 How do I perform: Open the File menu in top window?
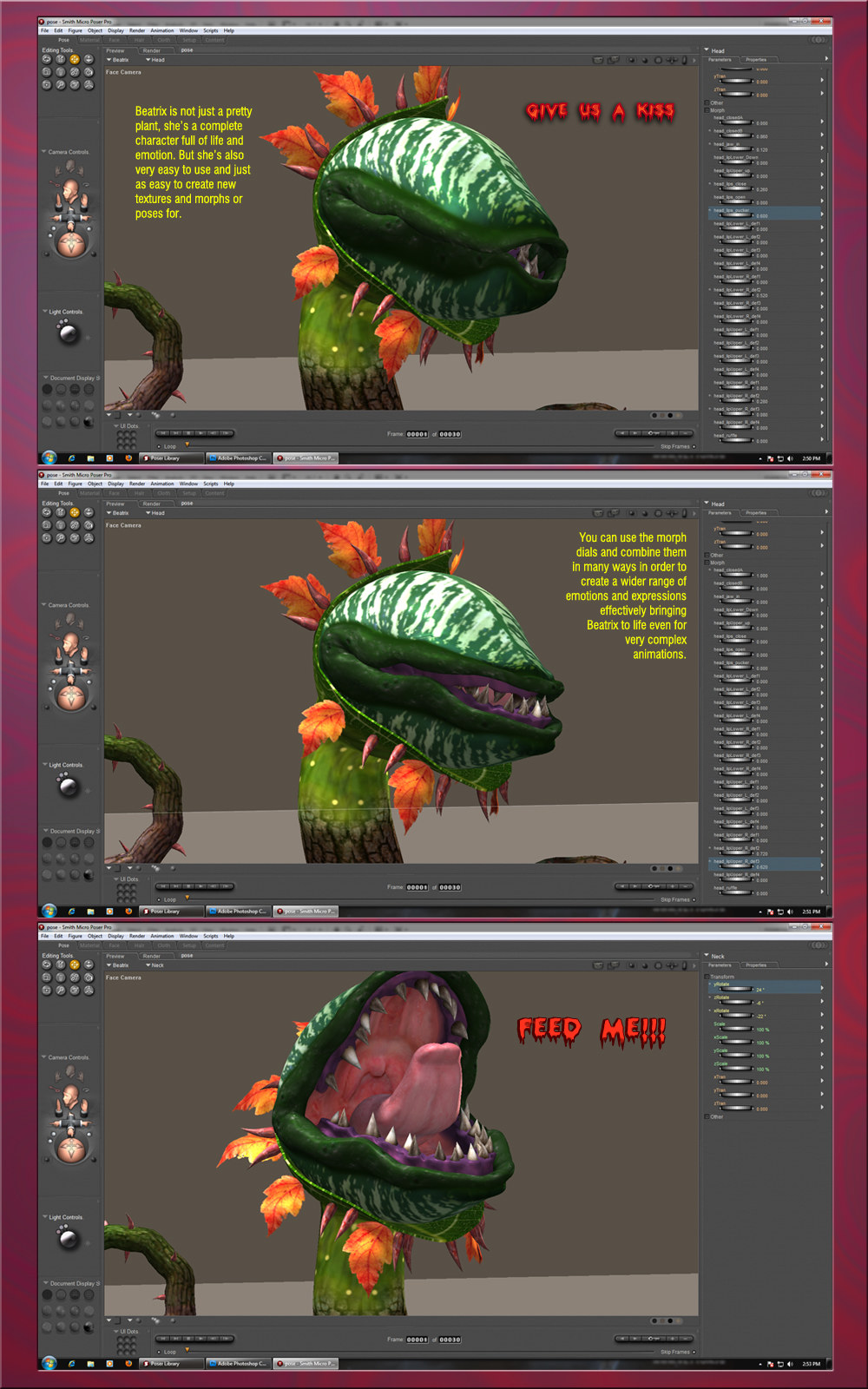(x=45, y=30)
